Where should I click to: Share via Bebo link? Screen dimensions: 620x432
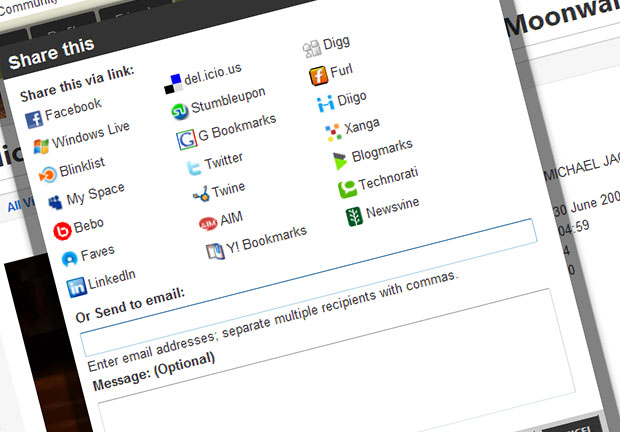click(x=89, y=226)
